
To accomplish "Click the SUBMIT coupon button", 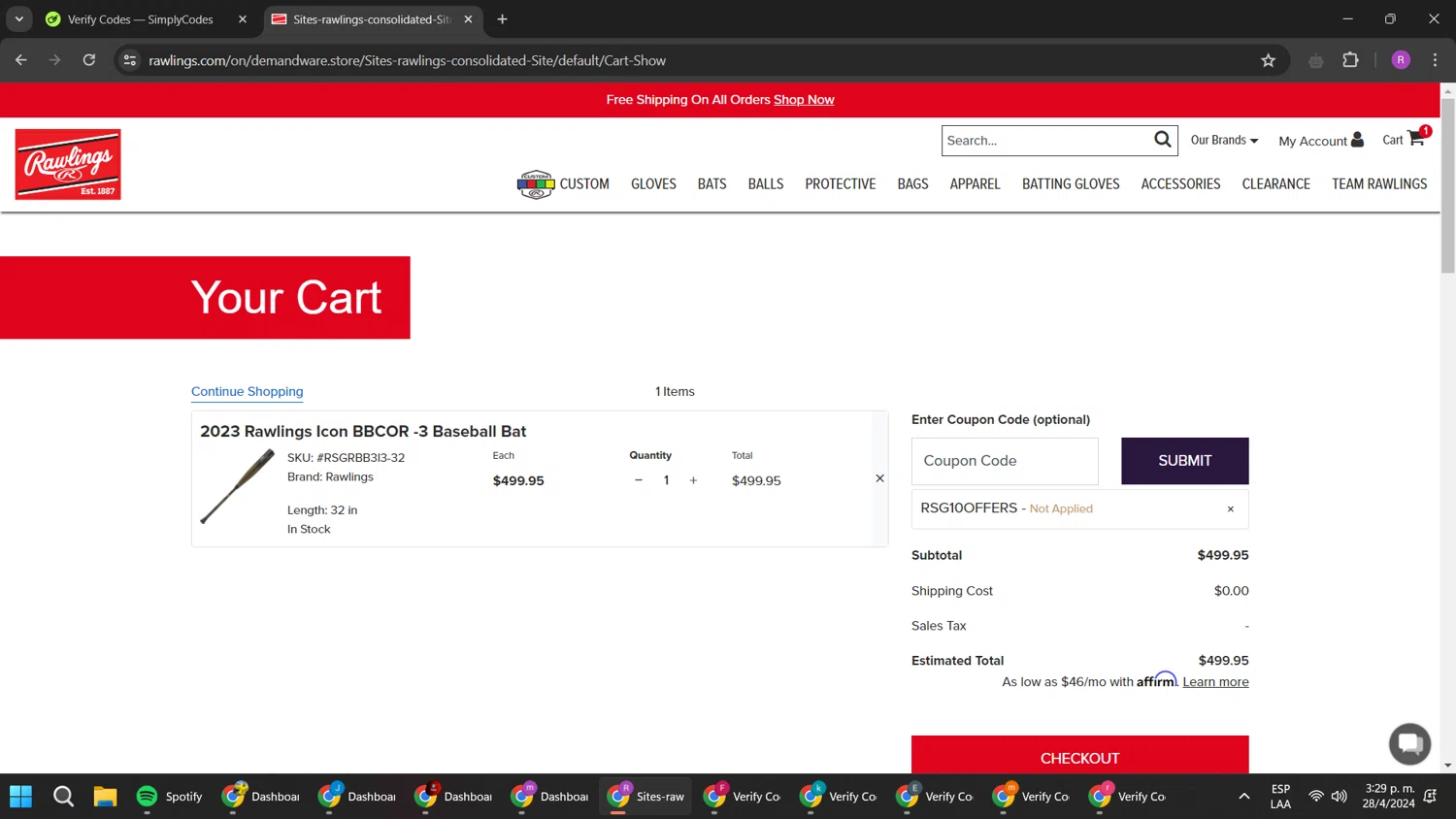I will coord(1184,461).
